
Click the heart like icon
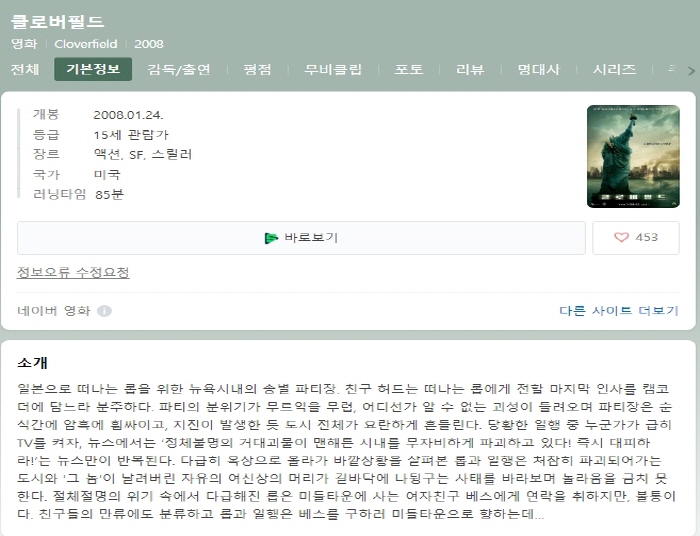621,237
